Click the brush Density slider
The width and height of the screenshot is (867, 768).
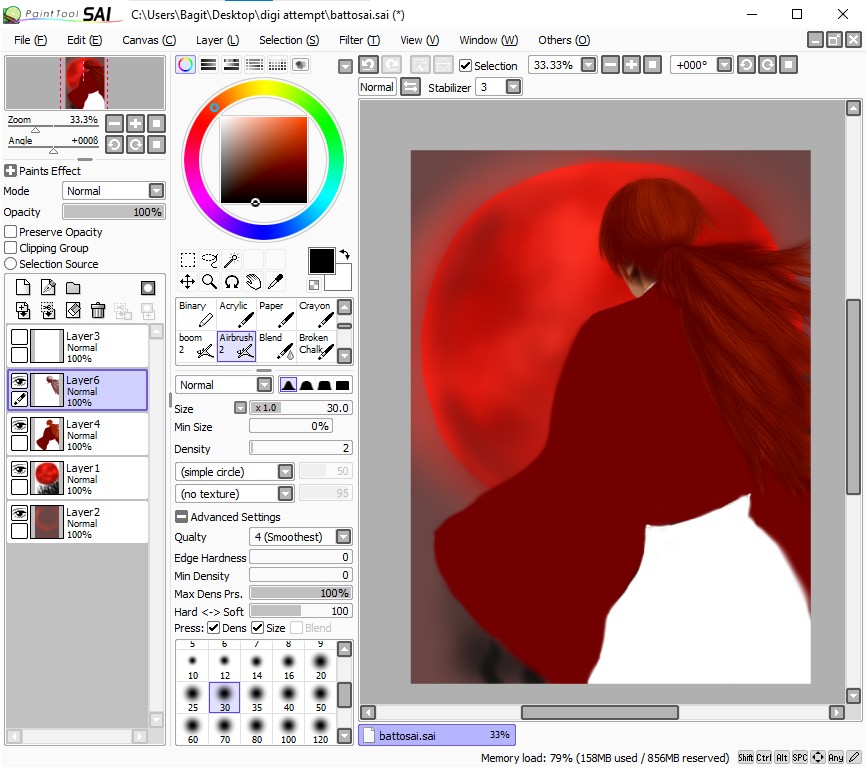[301, 448]
